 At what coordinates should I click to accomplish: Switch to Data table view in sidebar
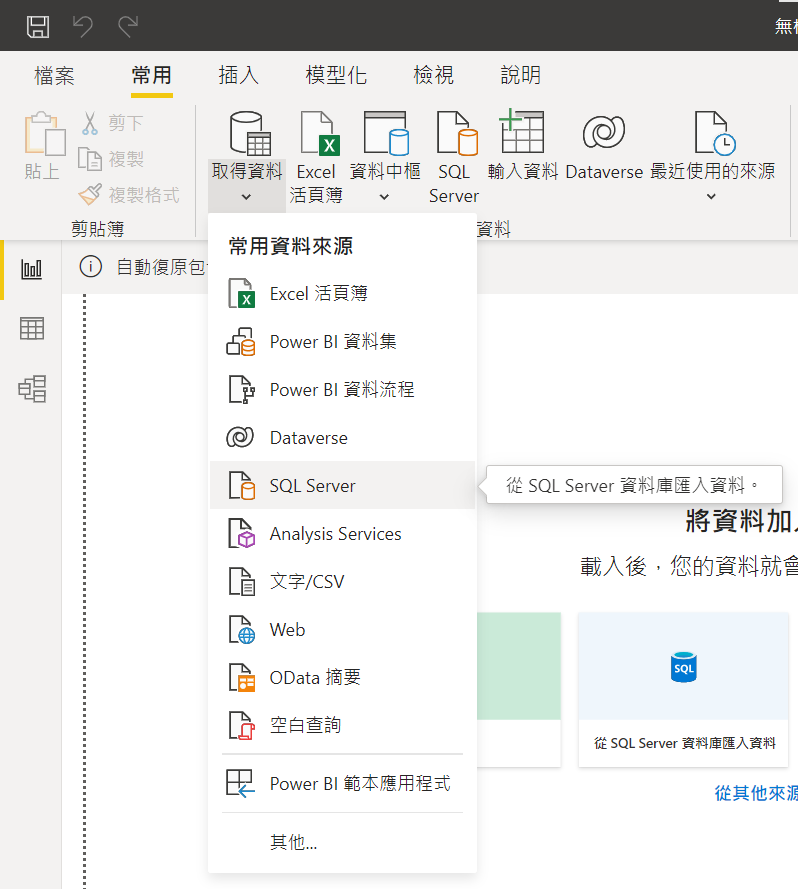(32, 328)
